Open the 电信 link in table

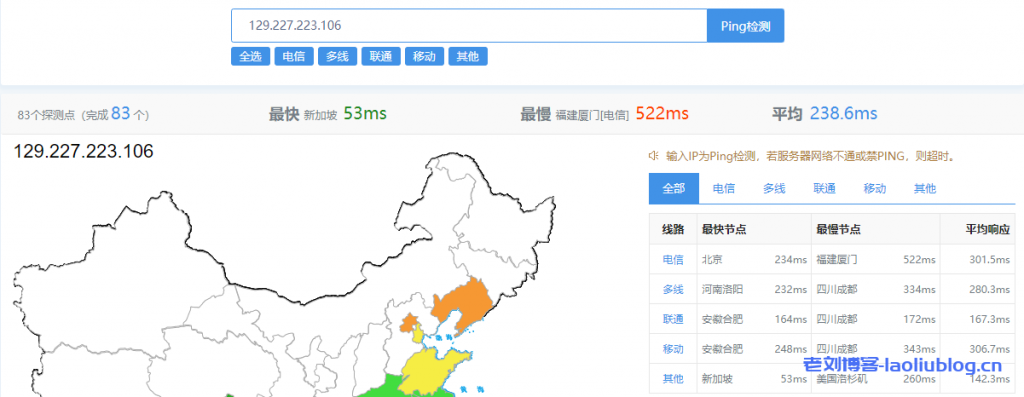(673, 259)
